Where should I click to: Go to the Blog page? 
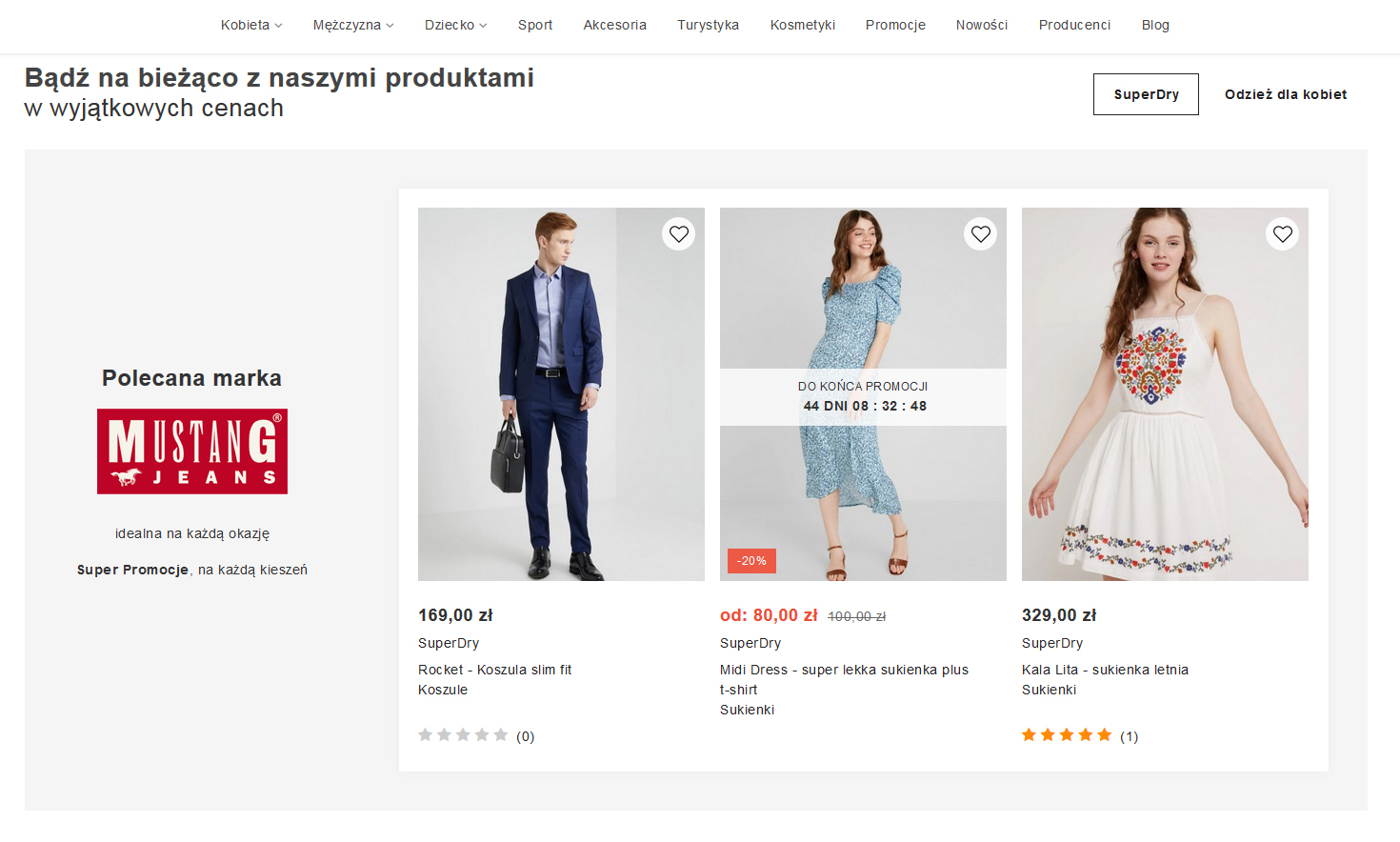1155,25
